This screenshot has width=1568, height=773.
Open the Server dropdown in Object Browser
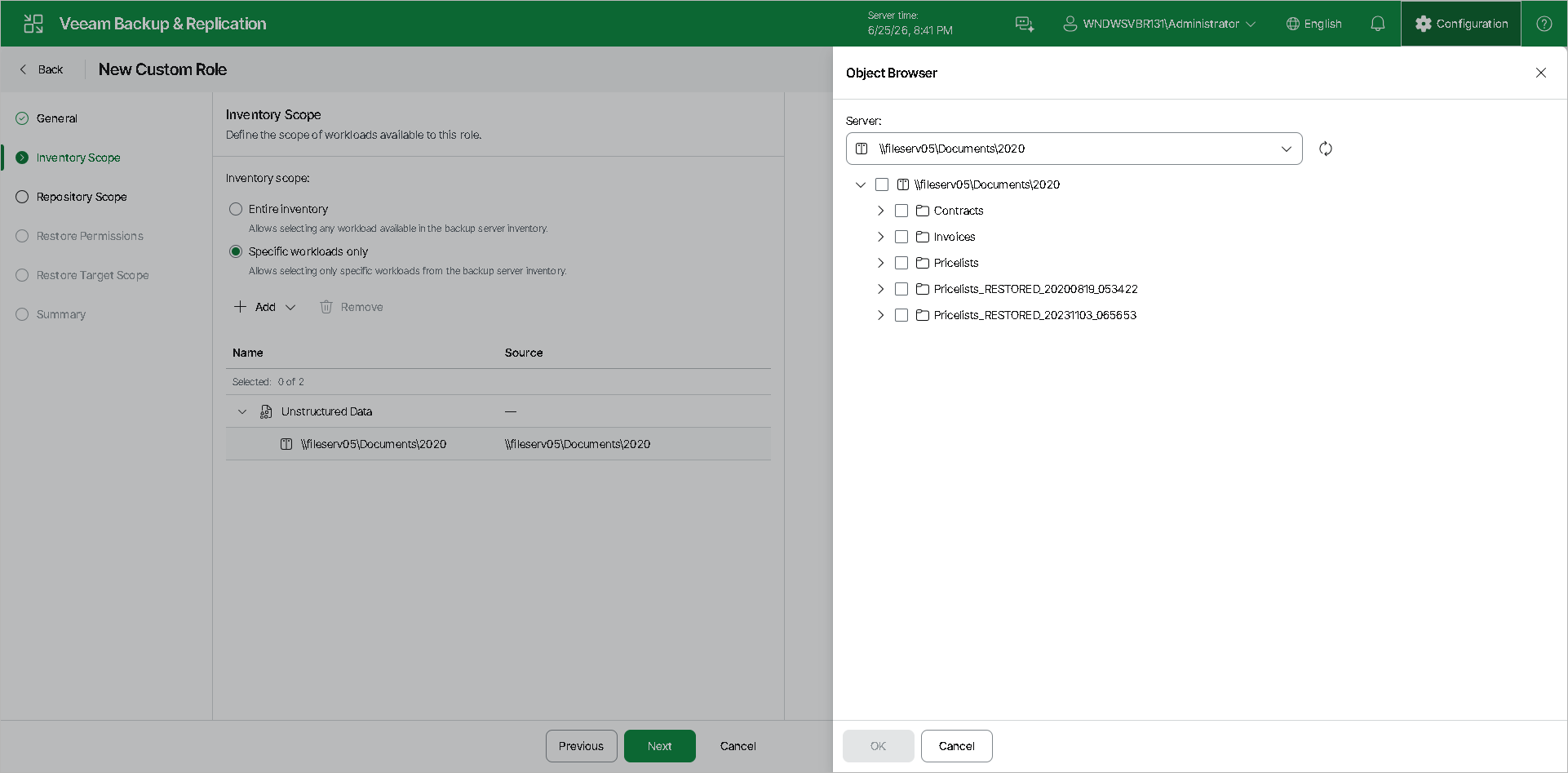[x=1074, y=149]
